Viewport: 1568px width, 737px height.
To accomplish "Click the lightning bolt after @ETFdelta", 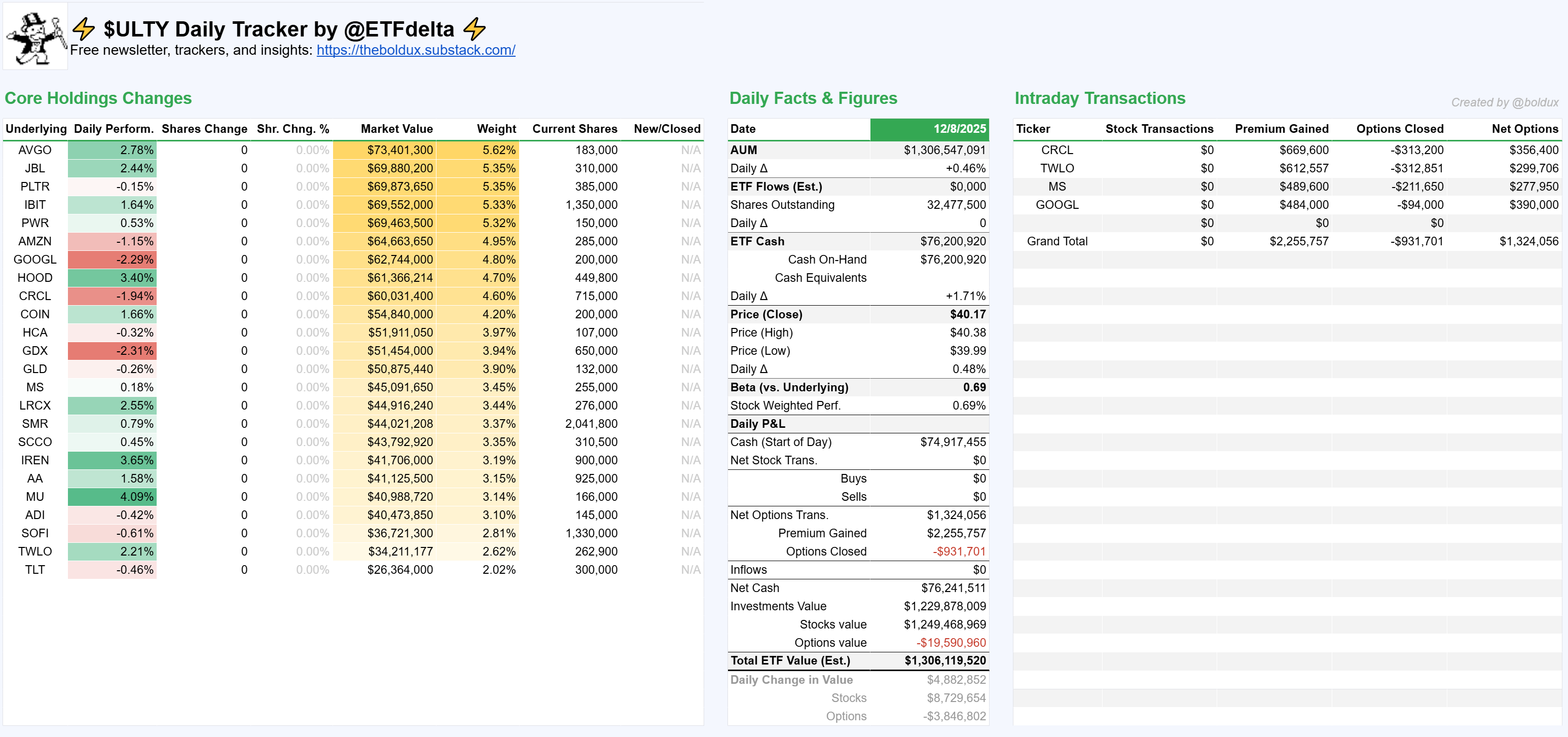I will point(474,28).
